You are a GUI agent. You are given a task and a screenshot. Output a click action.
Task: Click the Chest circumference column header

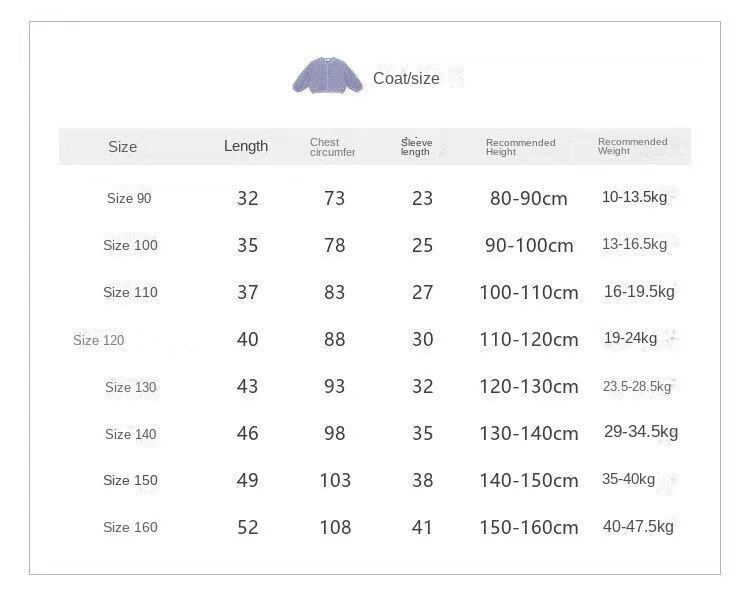(x=332, y=147)
